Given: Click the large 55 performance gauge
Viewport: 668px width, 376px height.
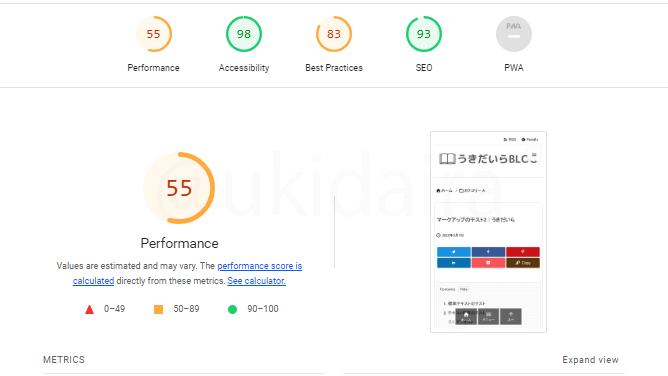Looking at the screenshot, I should point(179,188).
